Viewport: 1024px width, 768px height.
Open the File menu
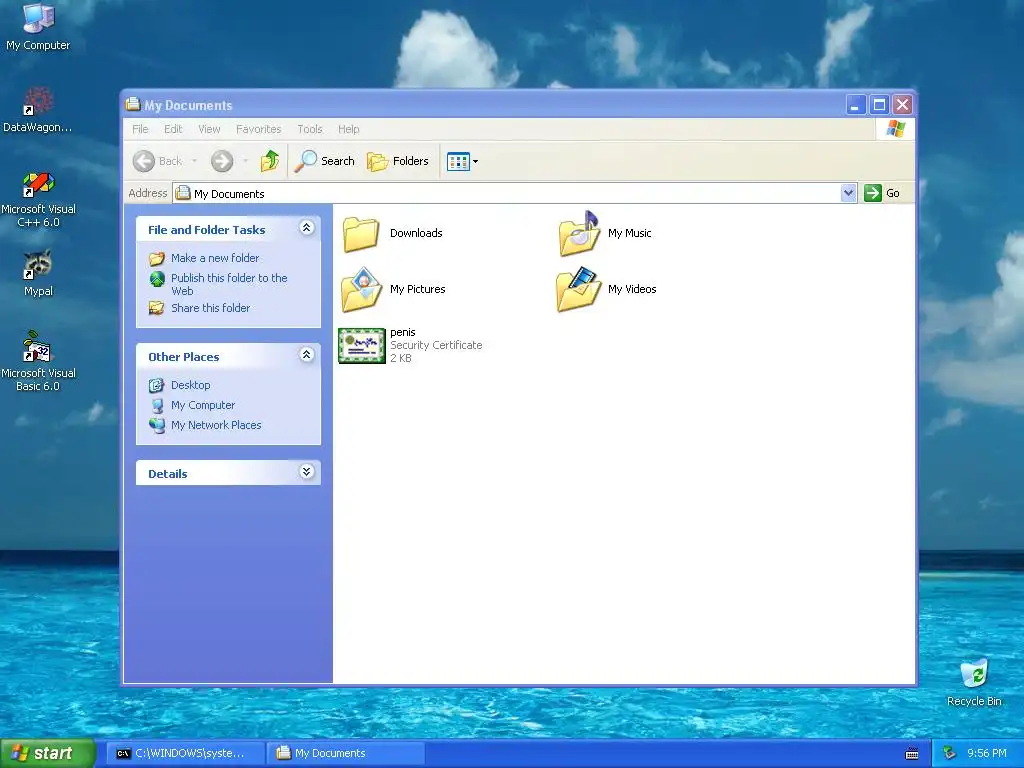coord(140,129)
